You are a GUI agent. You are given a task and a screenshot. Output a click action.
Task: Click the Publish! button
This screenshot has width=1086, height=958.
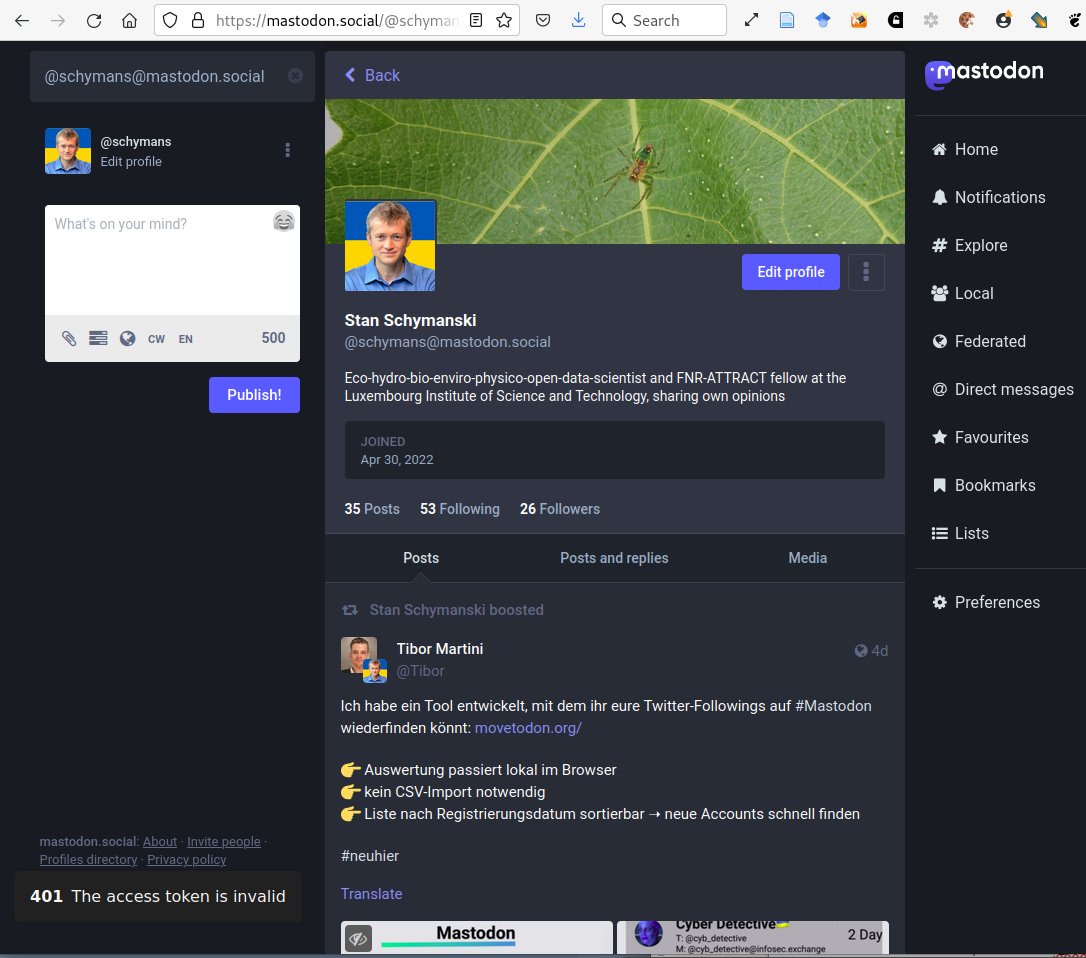click(254, 395)
